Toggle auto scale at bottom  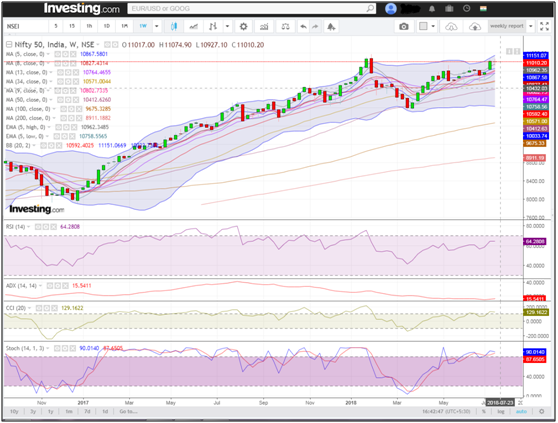521,412
